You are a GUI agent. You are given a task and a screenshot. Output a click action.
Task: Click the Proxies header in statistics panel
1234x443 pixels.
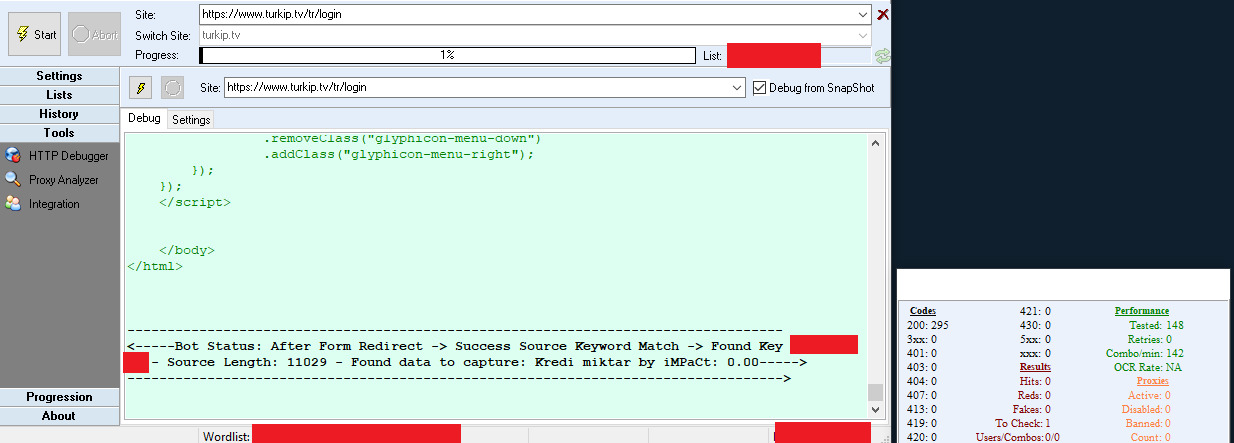(x=1152, y=381)
